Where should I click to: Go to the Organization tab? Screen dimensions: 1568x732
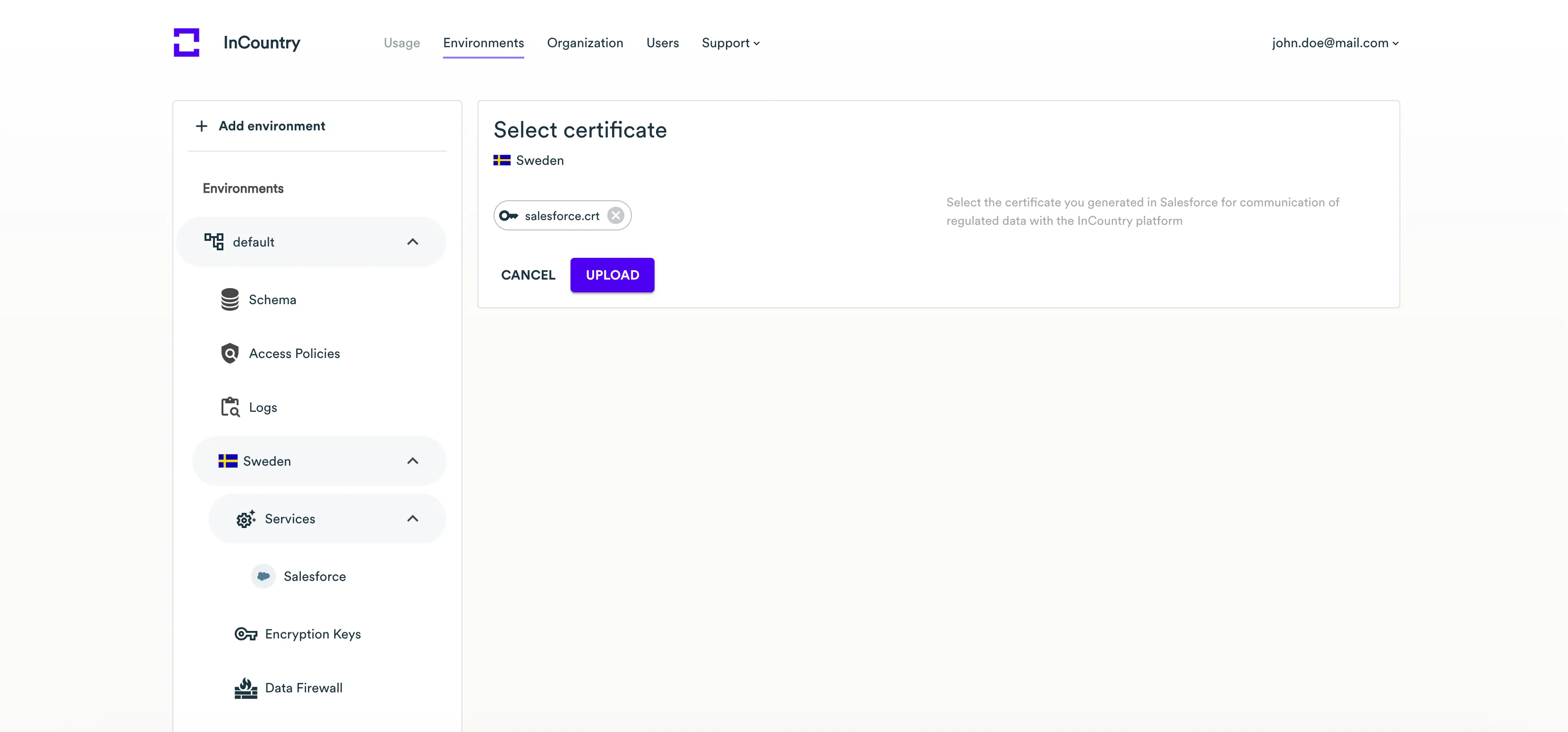(x=584, y=43)
